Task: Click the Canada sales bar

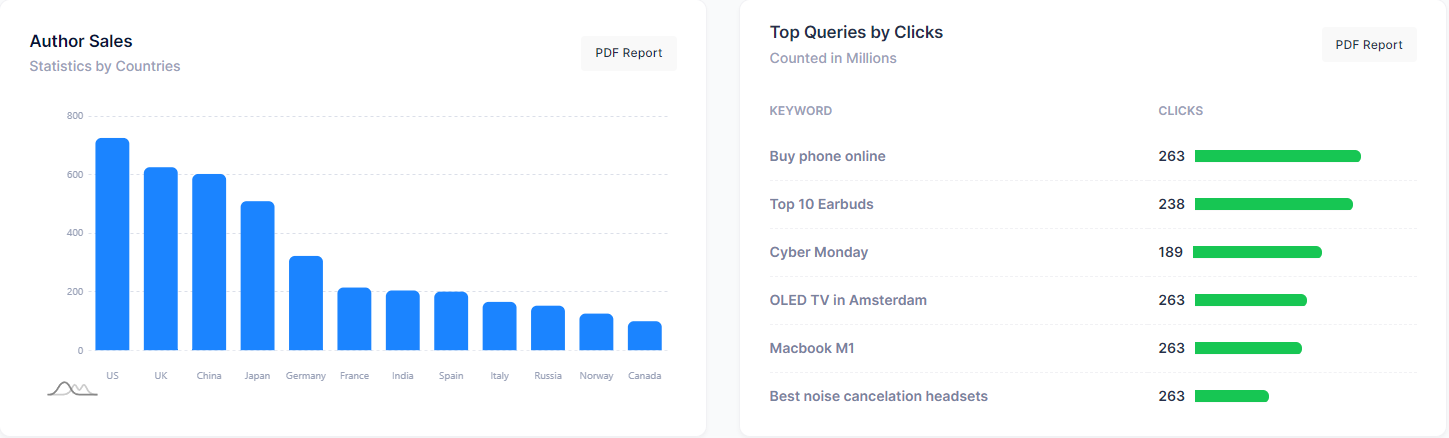Action: 644,336
